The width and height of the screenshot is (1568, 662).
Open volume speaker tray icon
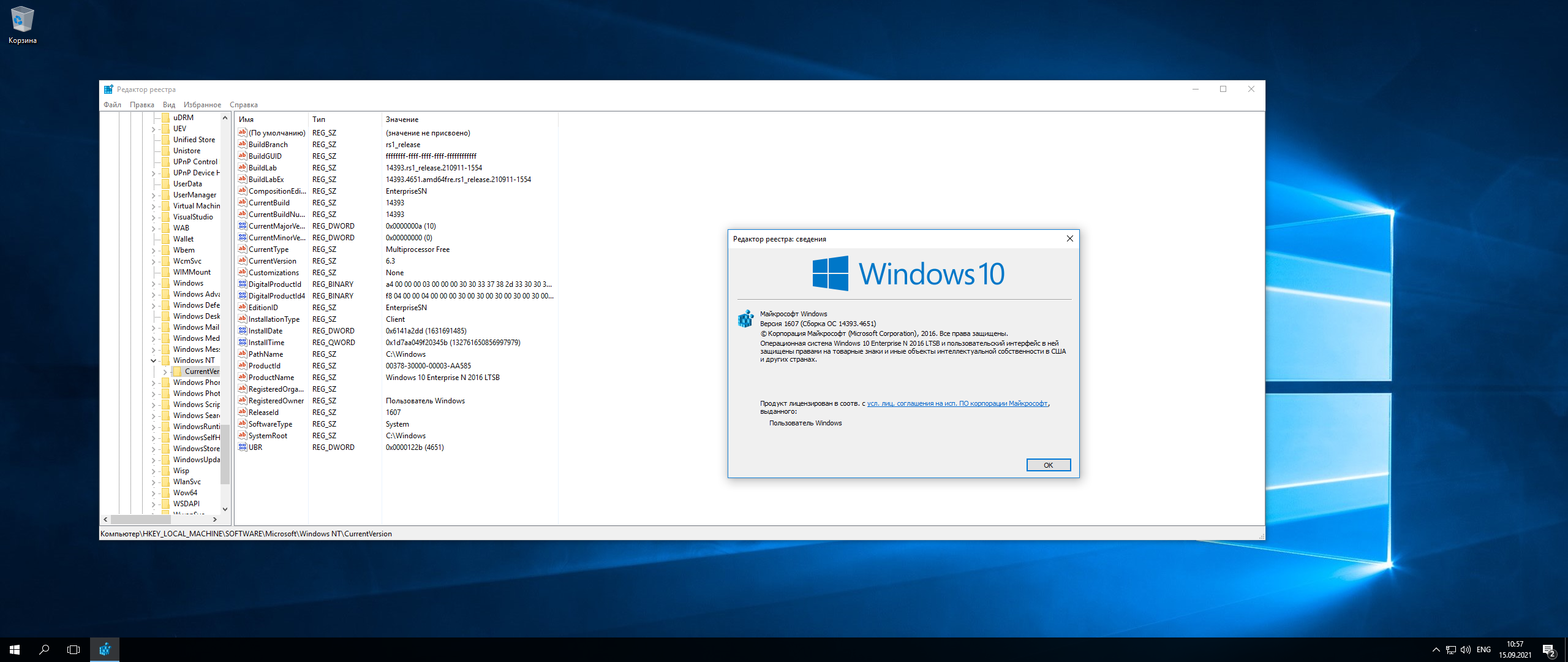[1466, 650]
